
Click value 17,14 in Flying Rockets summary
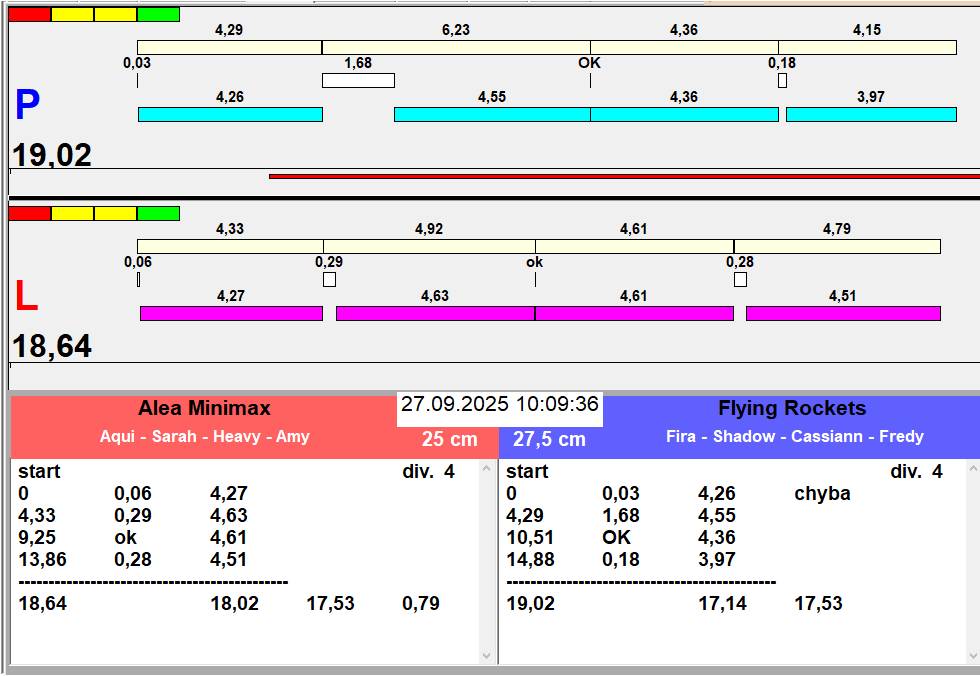(722, 604)
